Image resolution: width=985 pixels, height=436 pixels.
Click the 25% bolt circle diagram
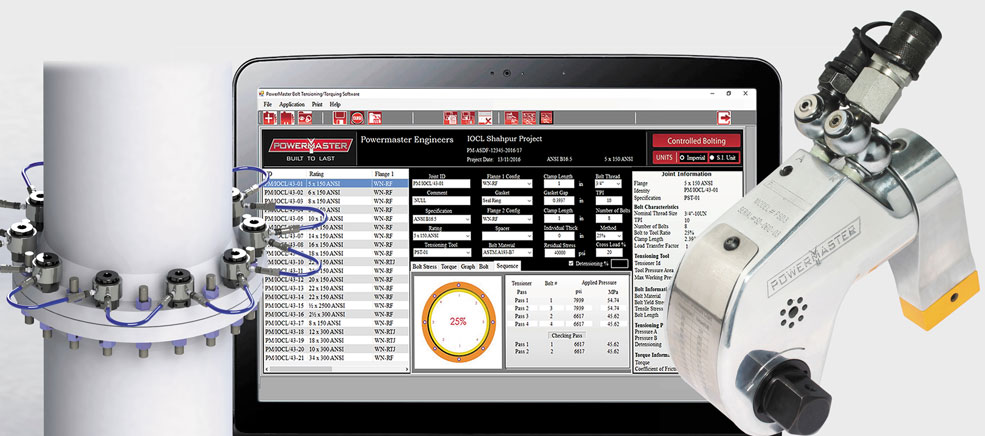coord(457,320)
